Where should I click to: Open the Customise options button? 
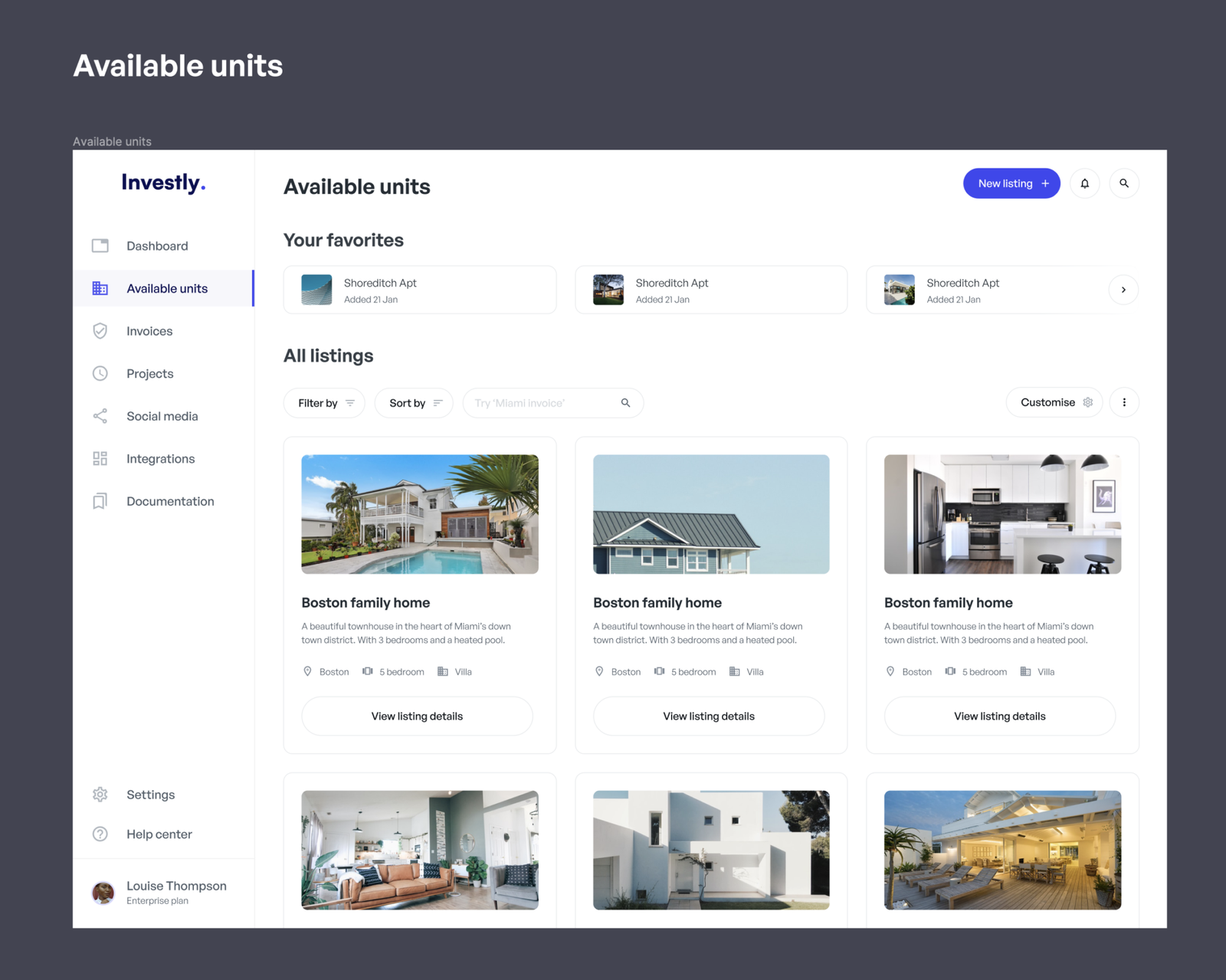click(1054, 402)
